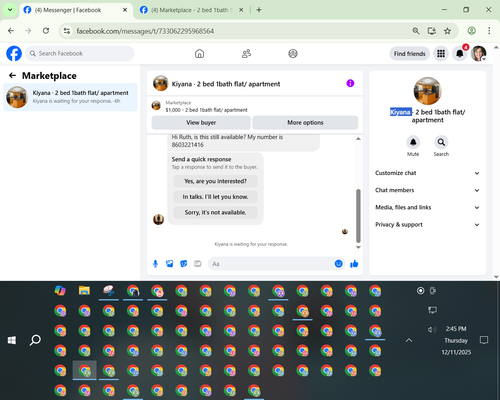
Task: Open File Explorer from the taskbar
Action: [84, 291]
